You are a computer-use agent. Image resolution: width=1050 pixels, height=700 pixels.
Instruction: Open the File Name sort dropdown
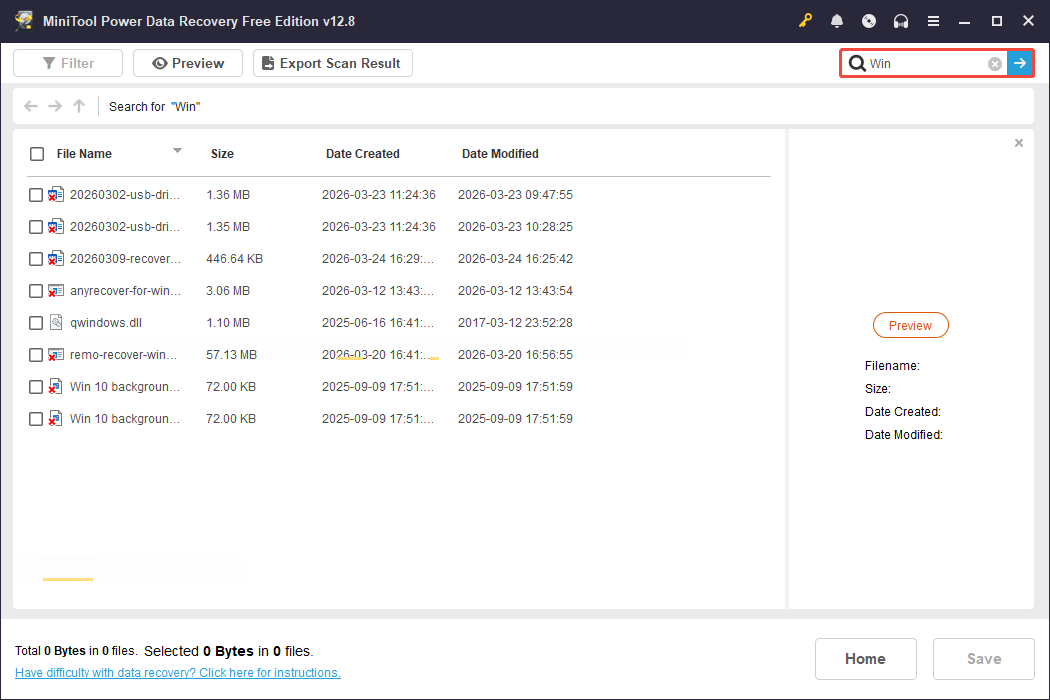(177, 153)
